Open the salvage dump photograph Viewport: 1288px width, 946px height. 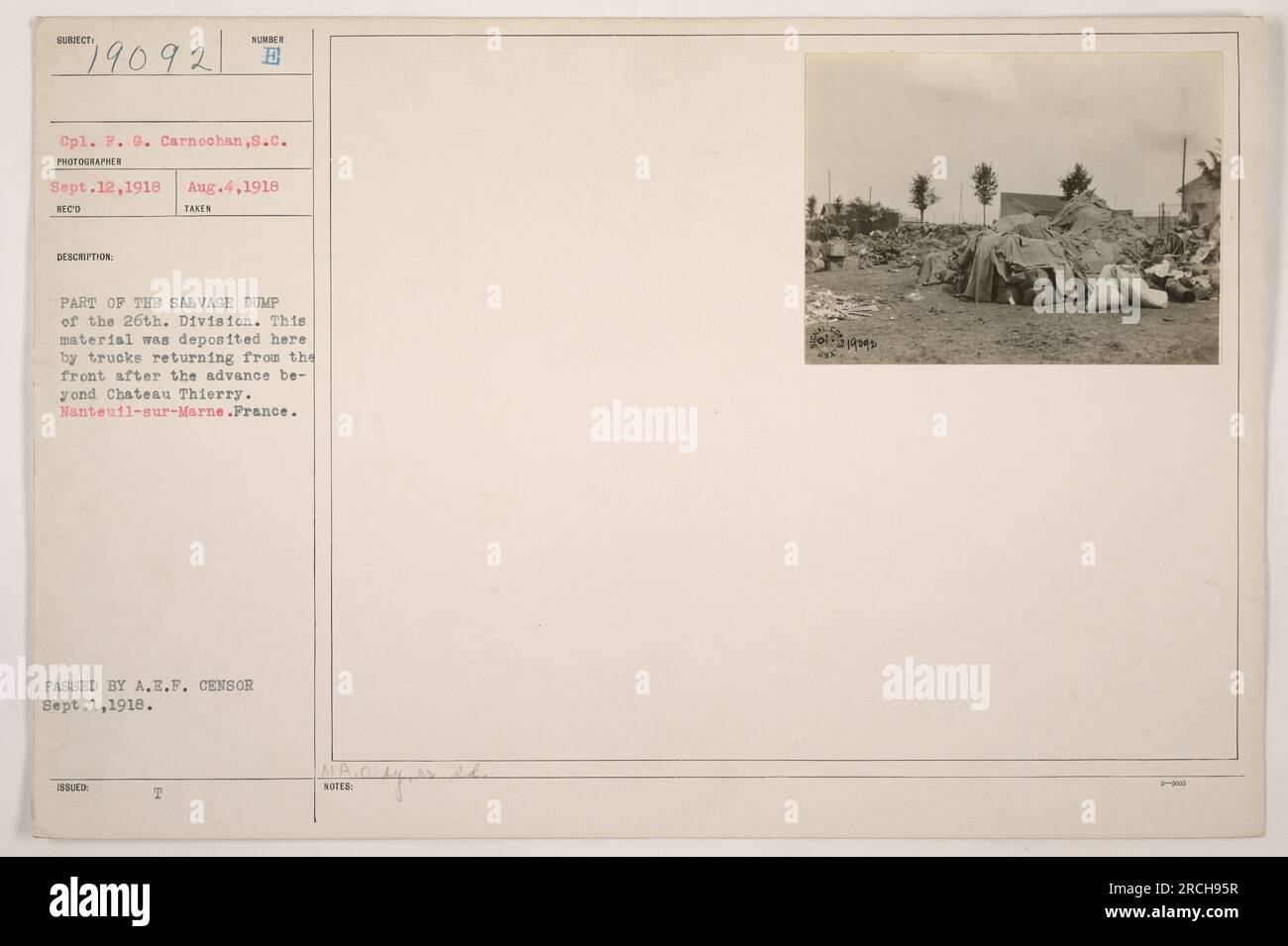coord(1013,208)
